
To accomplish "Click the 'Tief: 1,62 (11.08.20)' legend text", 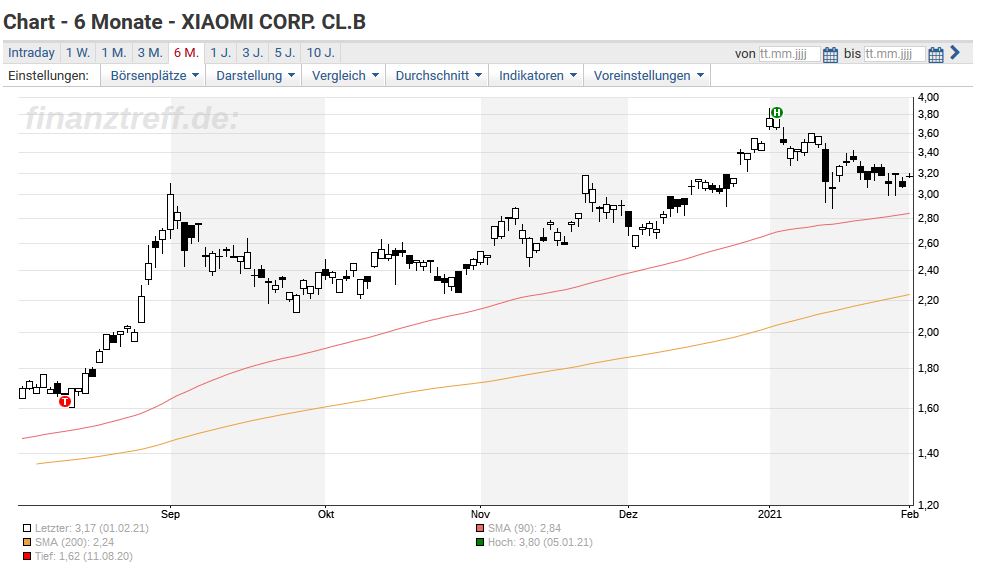I will 83,556.
